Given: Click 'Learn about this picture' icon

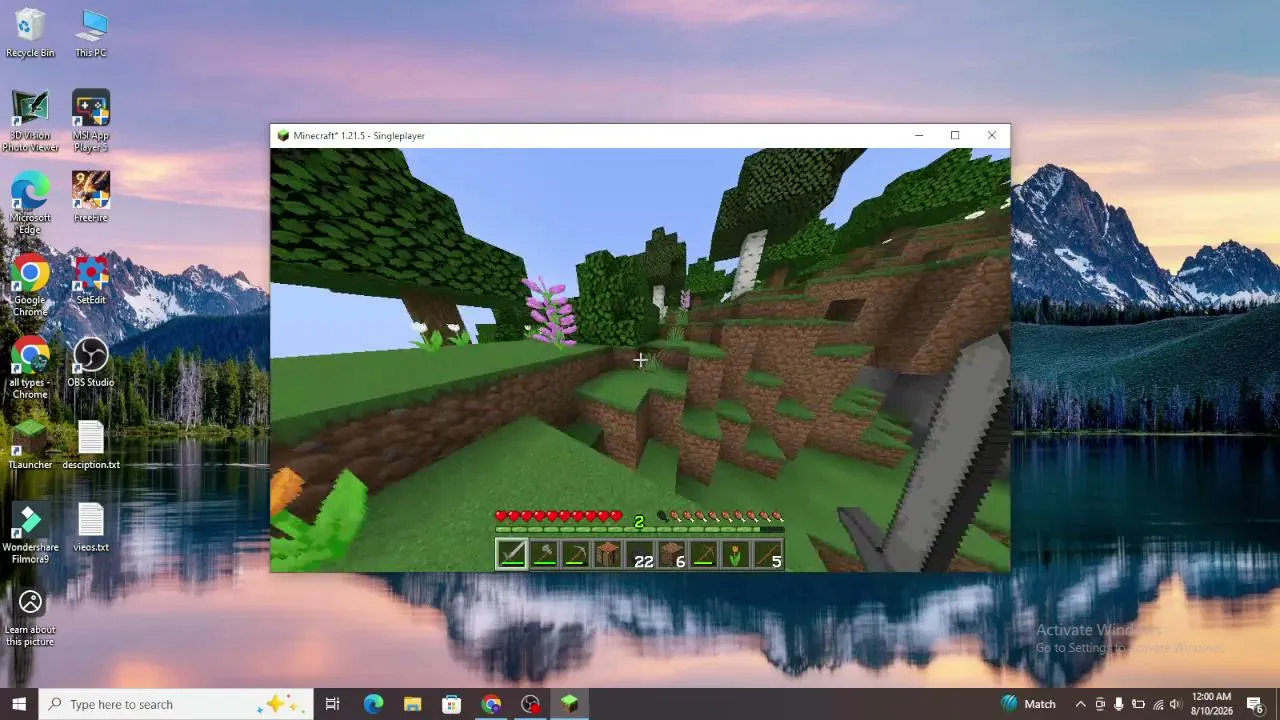Looking at the screenshot, I should click(30, 615).
